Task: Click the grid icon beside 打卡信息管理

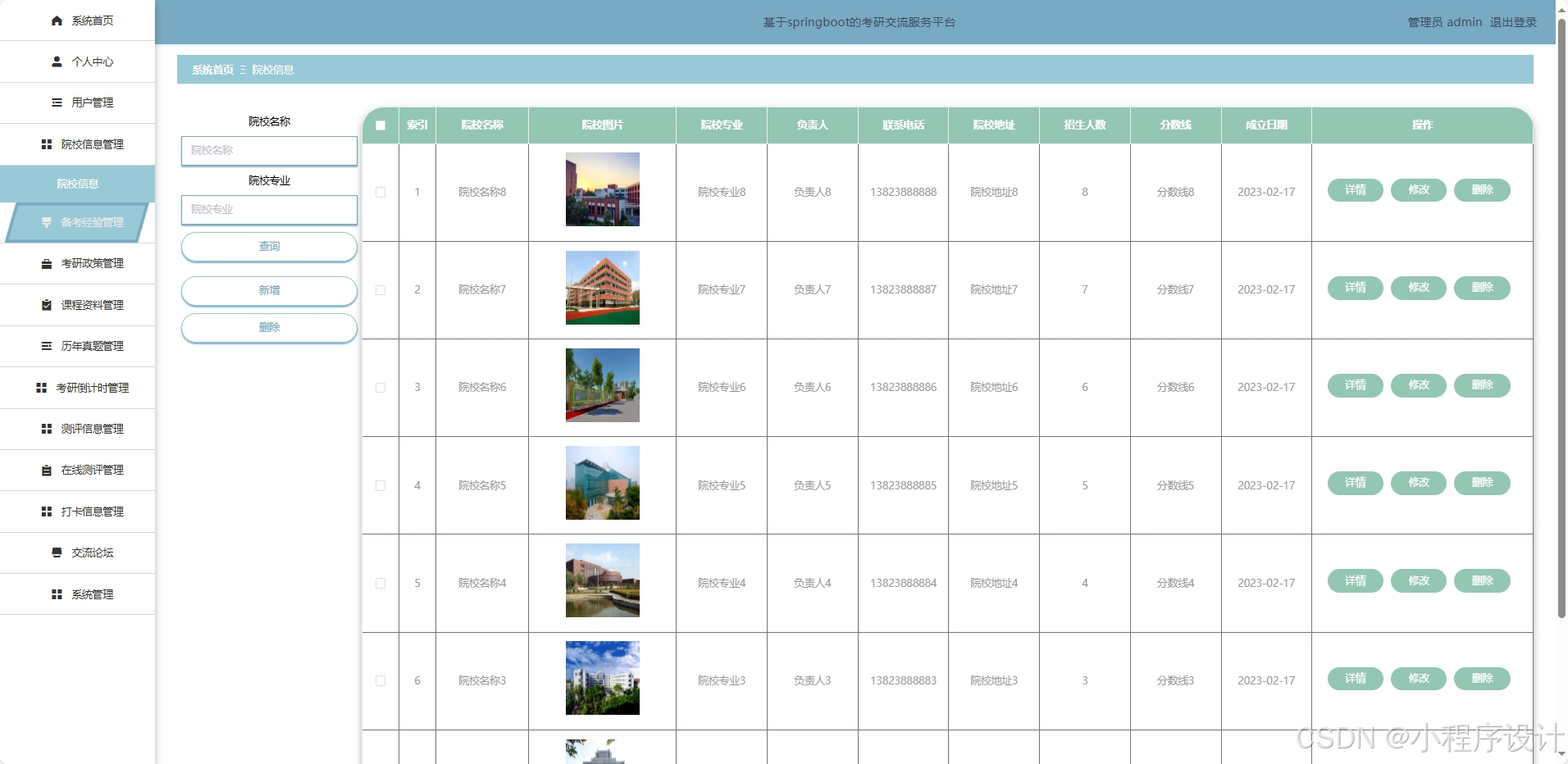Action: [47, 512]
